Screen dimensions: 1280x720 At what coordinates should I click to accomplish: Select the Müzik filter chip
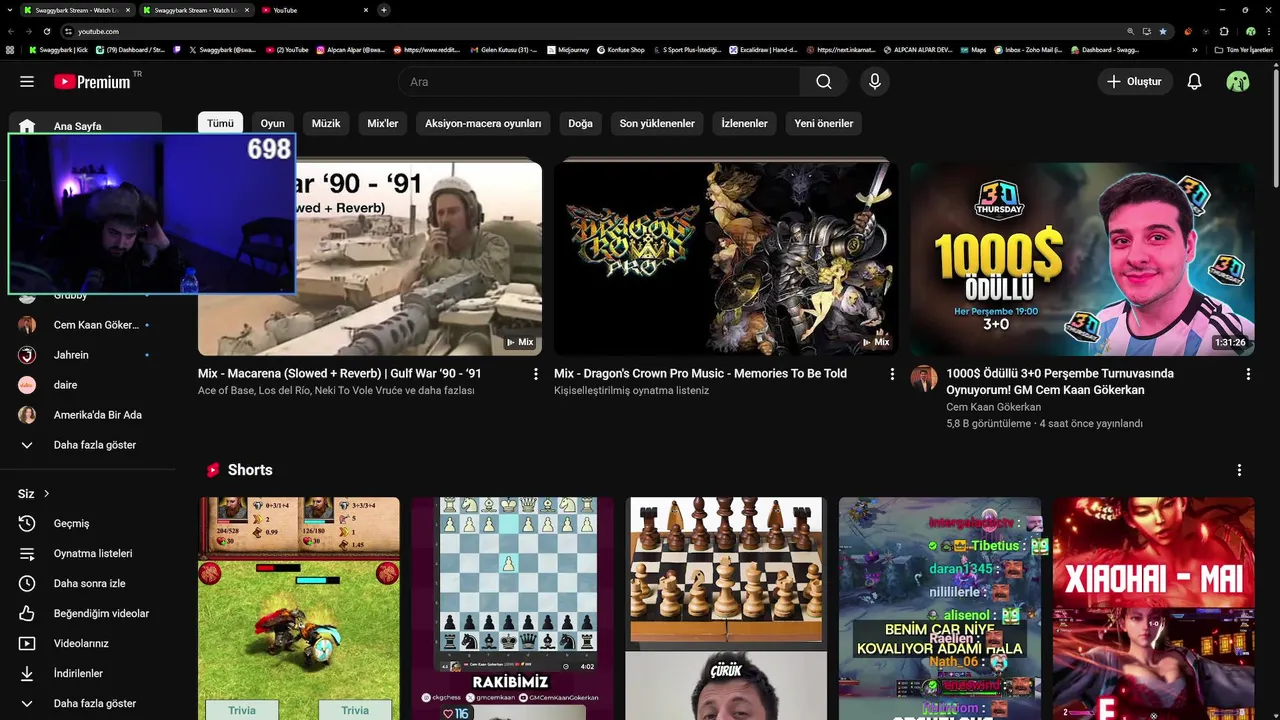click(326, 123)
